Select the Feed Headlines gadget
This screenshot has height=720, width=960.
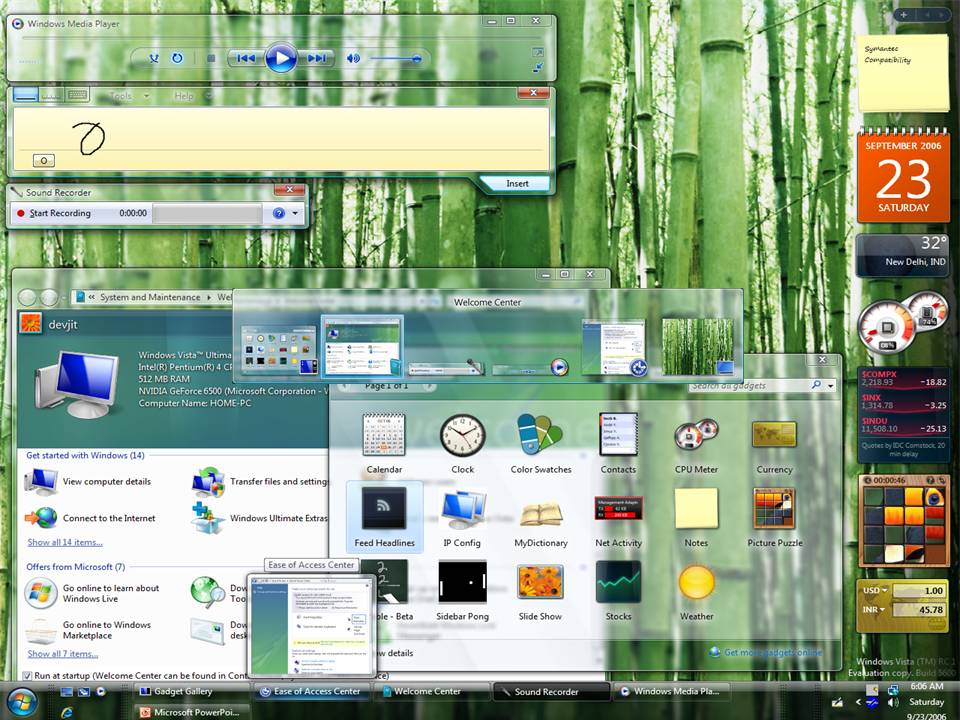coord(384,517)
